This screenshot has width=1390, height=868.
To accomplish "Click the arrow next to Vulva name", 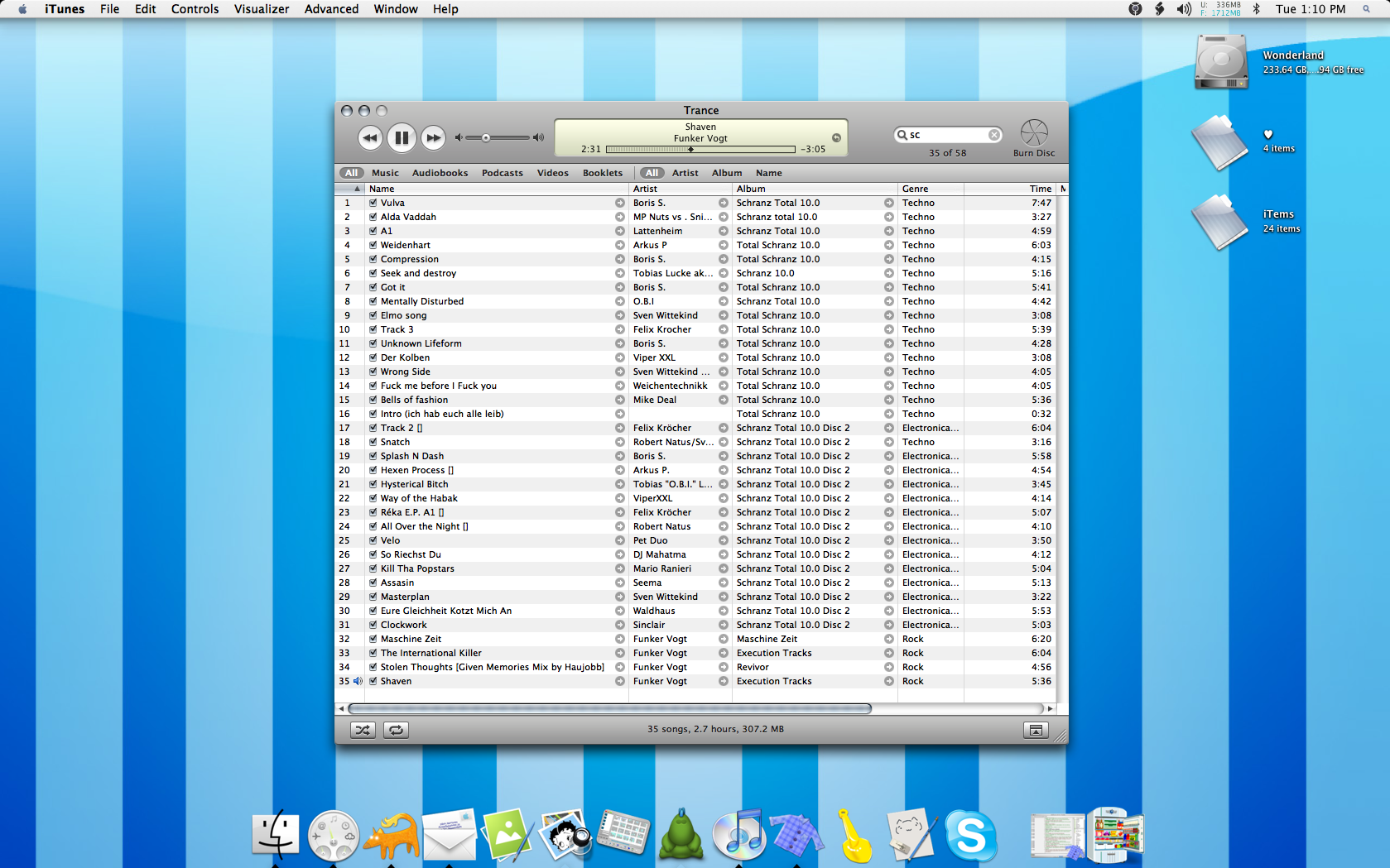I will point(620,203).
